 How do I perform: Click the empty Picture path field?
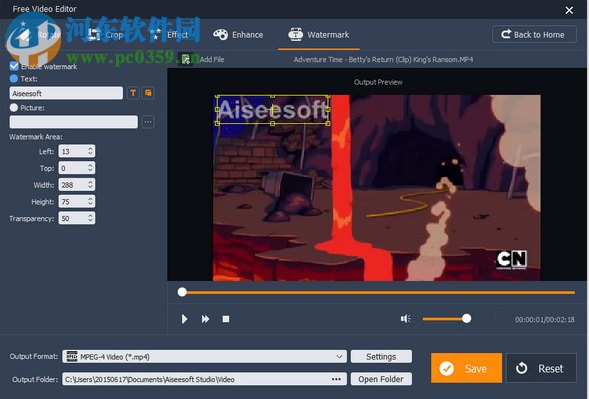73,122
